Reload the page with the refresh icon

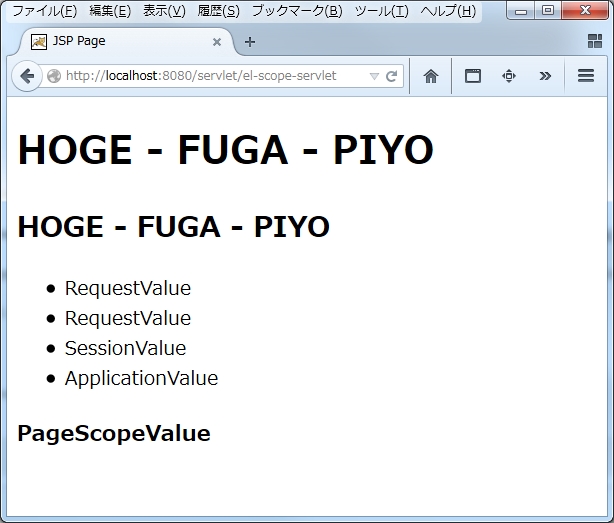tap(392, 76)
